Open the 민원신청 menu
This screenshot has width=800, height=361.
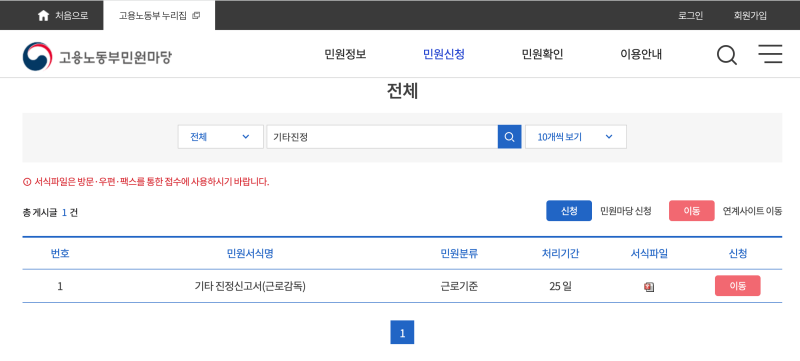click(x=444, y=54)
